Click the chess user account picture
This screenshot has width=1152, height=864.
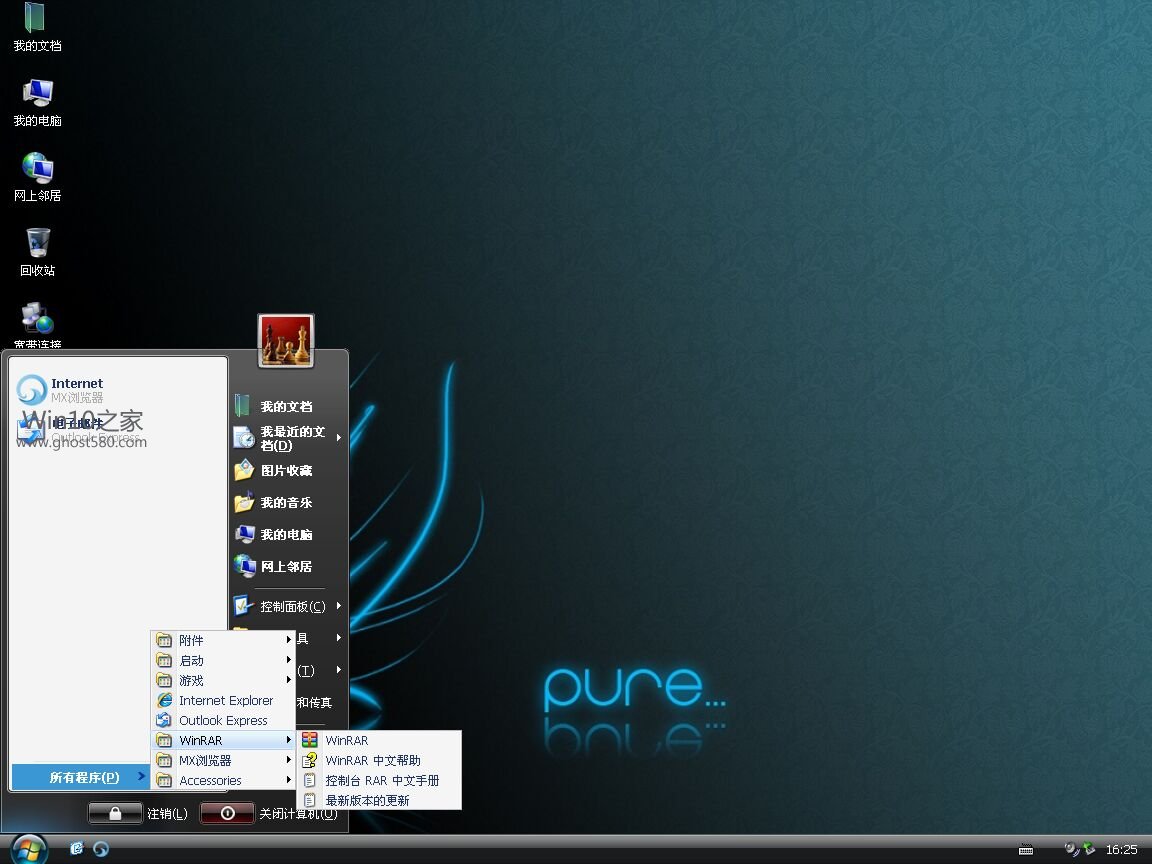[286, 341]
